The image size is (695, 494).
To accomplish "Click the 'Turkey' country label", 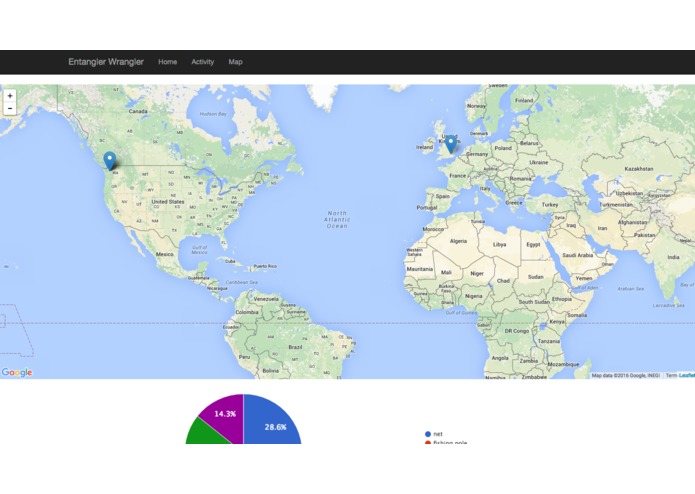I will click(x=550, y=204).
